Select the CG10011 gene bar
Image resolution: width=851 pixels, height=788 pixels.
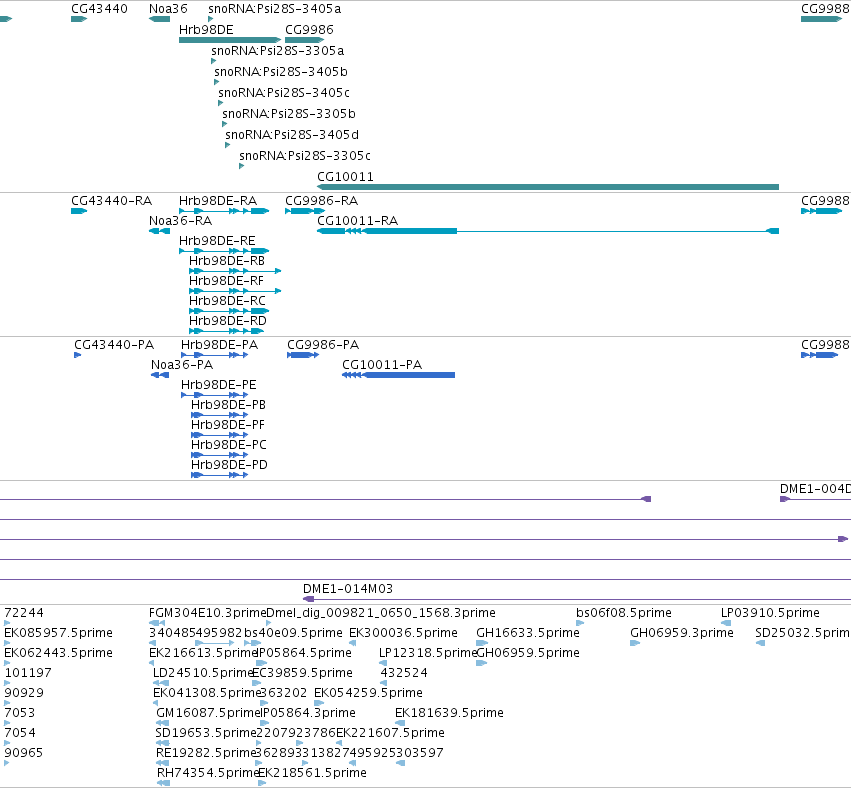[548, 187]
